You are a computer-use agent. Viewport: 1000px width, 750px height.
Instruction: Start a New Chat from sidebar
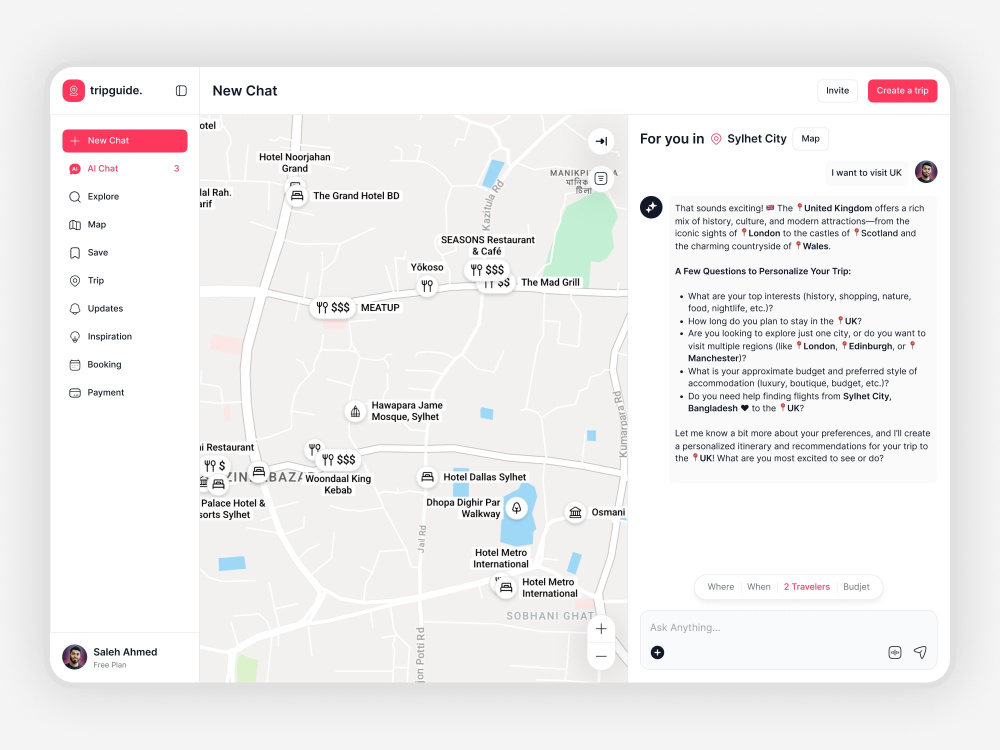click(125, 141)
